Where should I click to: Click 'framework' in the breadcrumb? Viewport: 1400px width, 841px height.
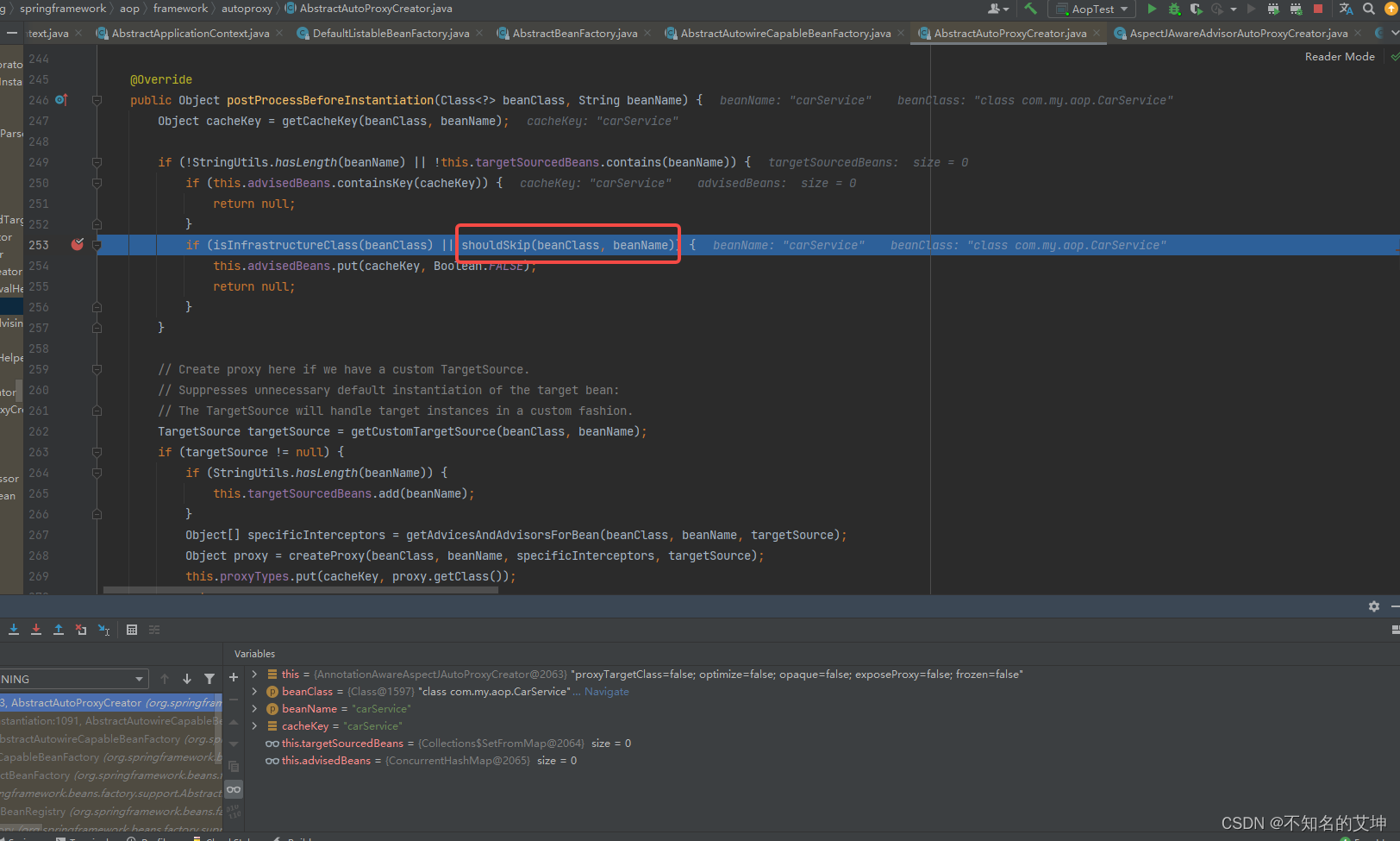(x=180, y=9)
